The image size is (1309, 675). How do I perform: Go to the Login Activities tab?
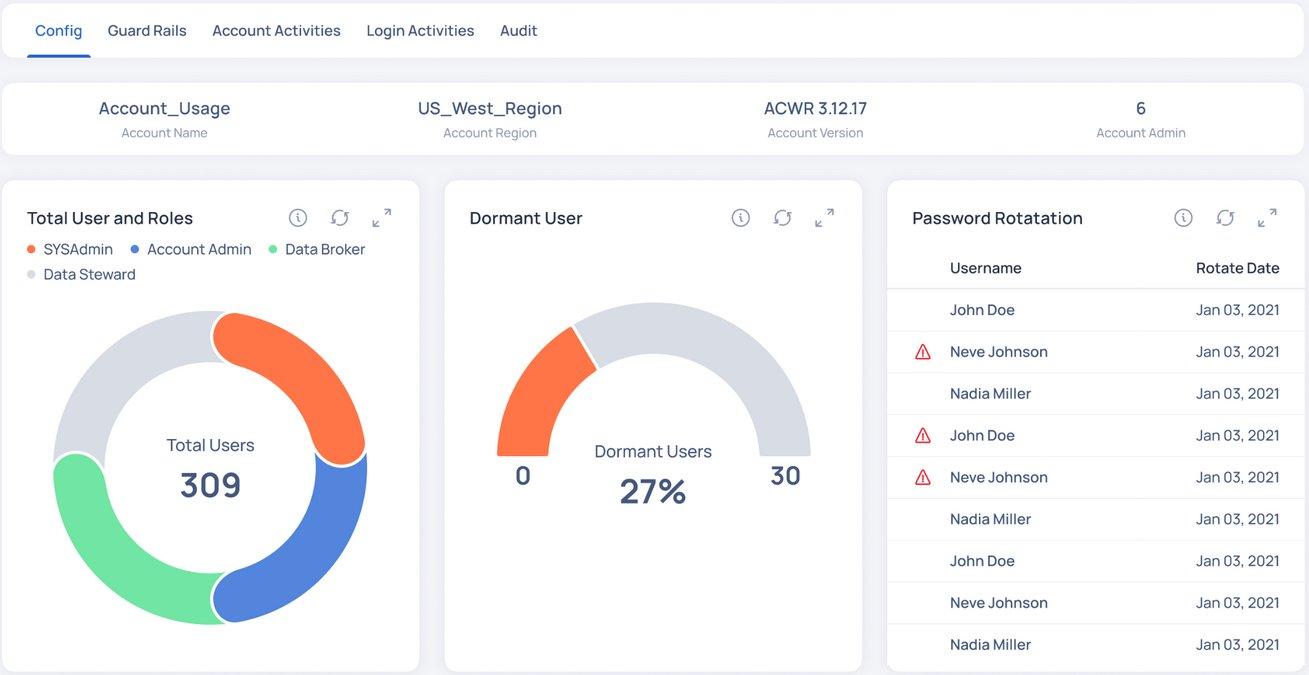[420, 31]
